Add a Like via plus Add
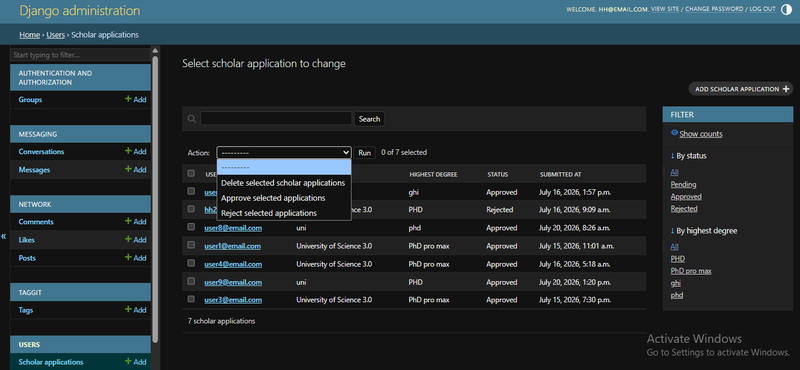 (x=136, y=240)
